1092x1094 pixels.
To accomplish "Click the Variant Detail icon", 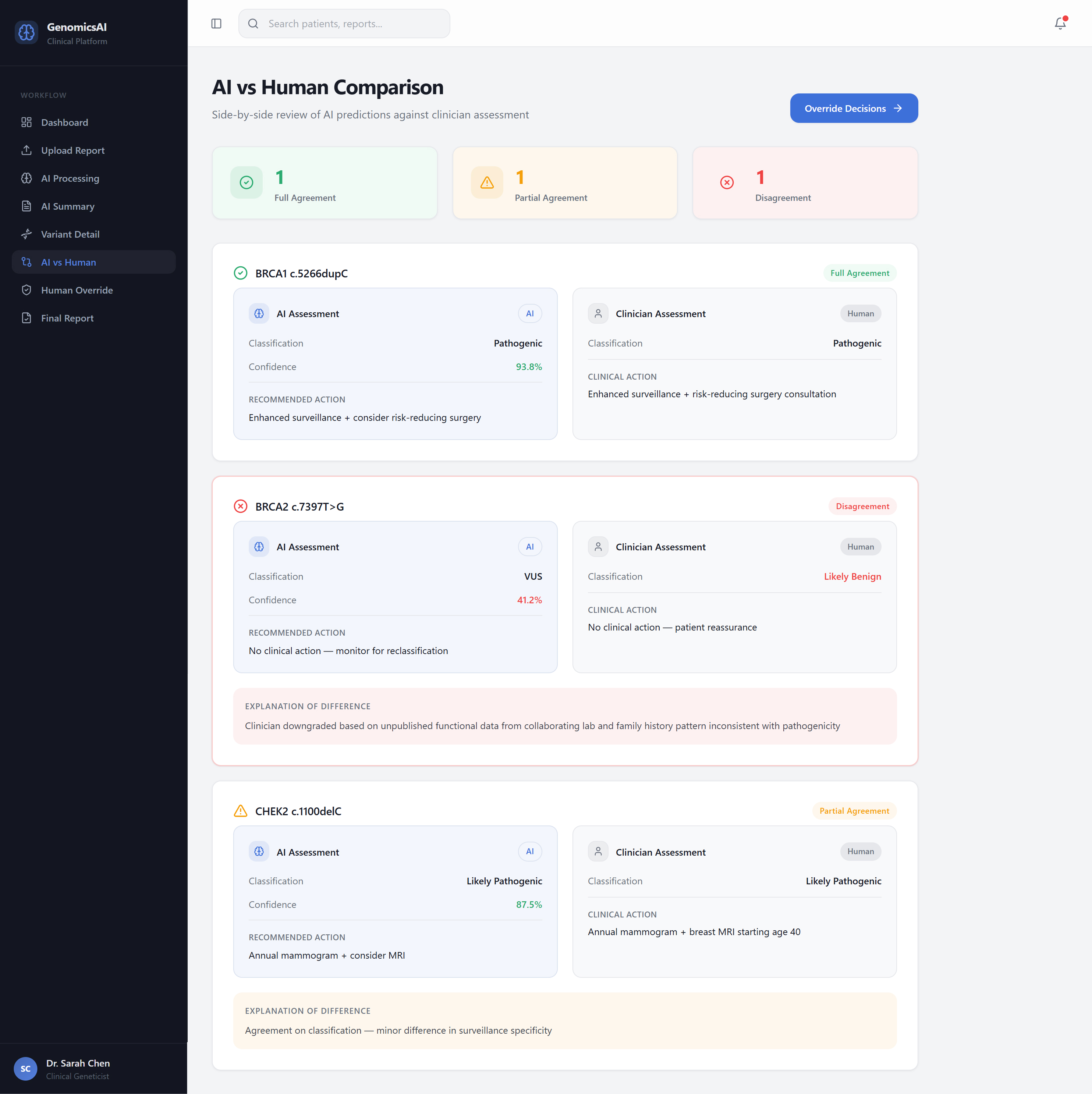I will tap(26, 234).
